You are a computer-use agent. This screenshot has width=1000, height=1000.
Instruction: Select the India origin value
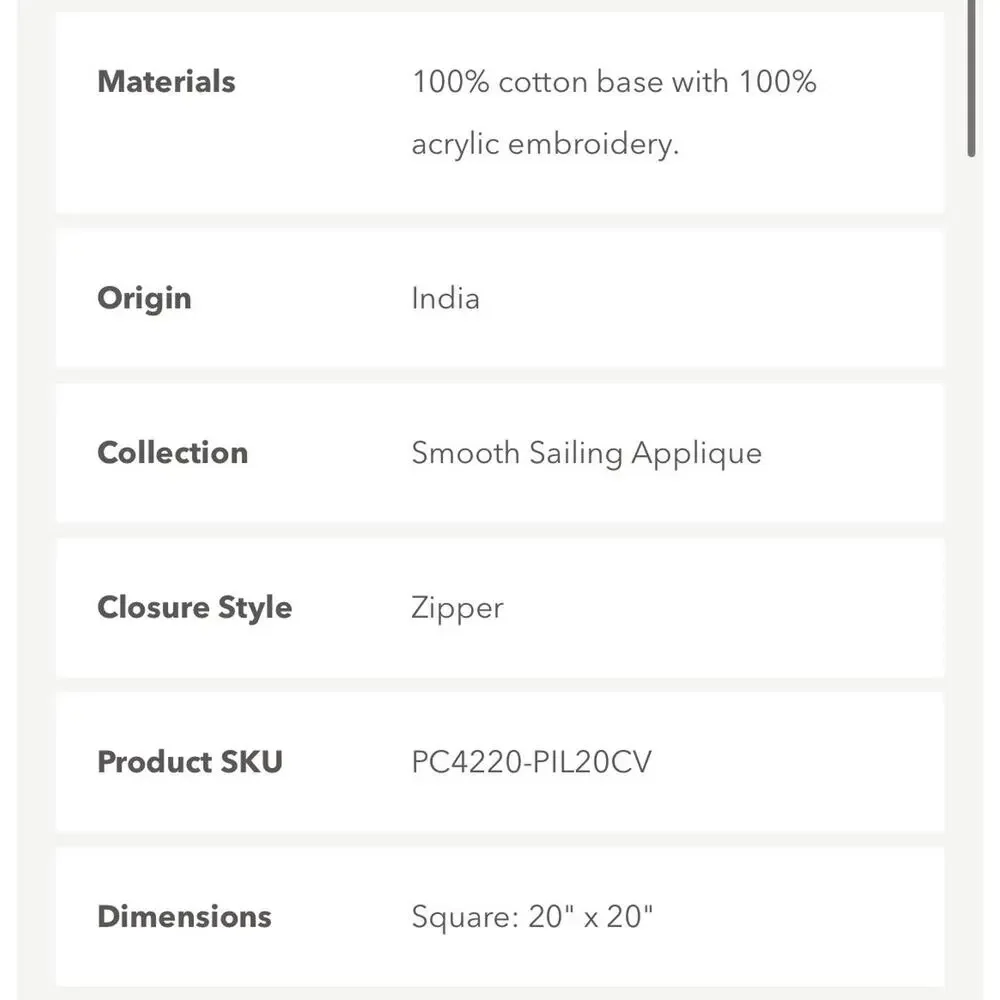tap(445, 298)
